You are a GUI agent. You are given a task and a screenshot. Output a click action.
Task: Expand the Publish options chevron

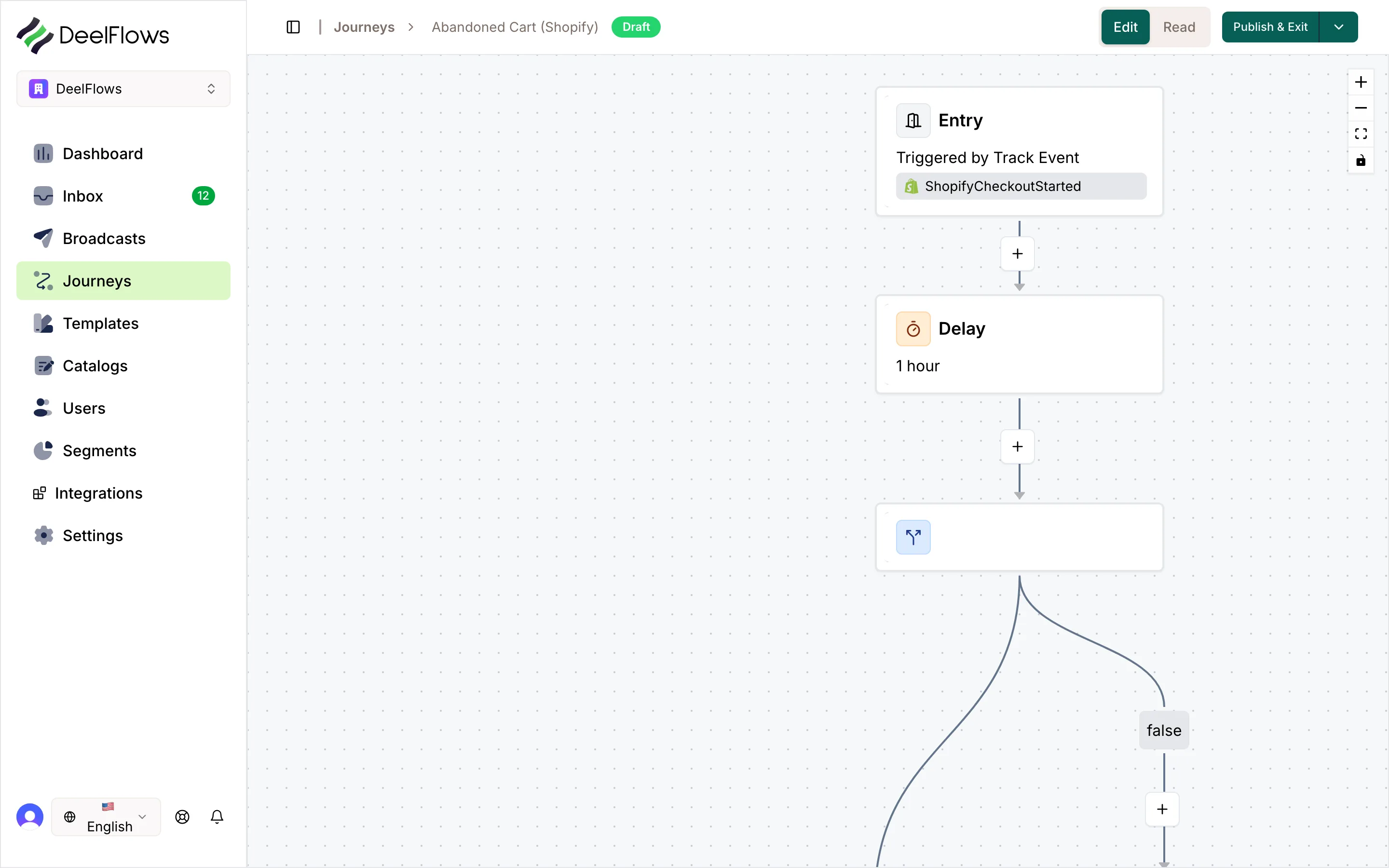pyautogui.click(x=1338, y=27)
